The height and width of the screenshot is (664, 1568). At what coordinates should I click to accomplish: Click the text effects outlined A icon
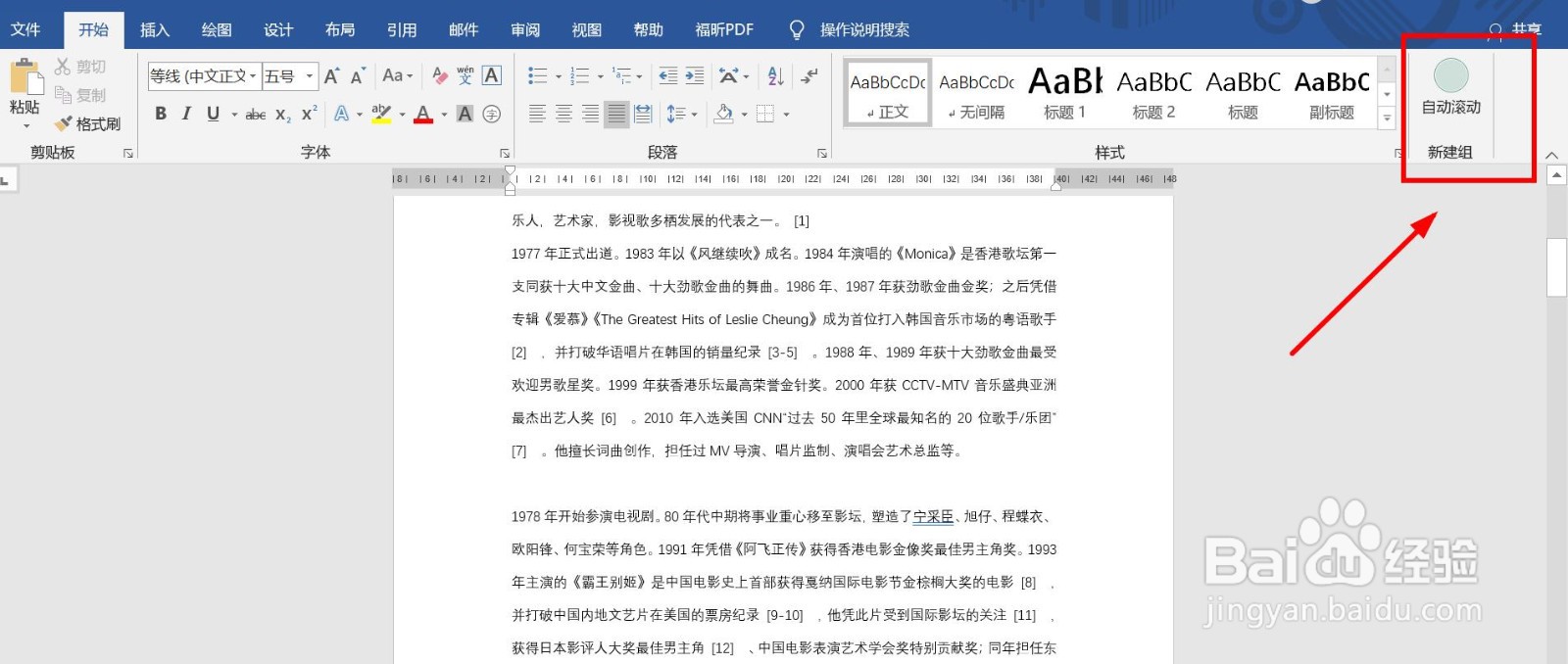click(341, 115)
